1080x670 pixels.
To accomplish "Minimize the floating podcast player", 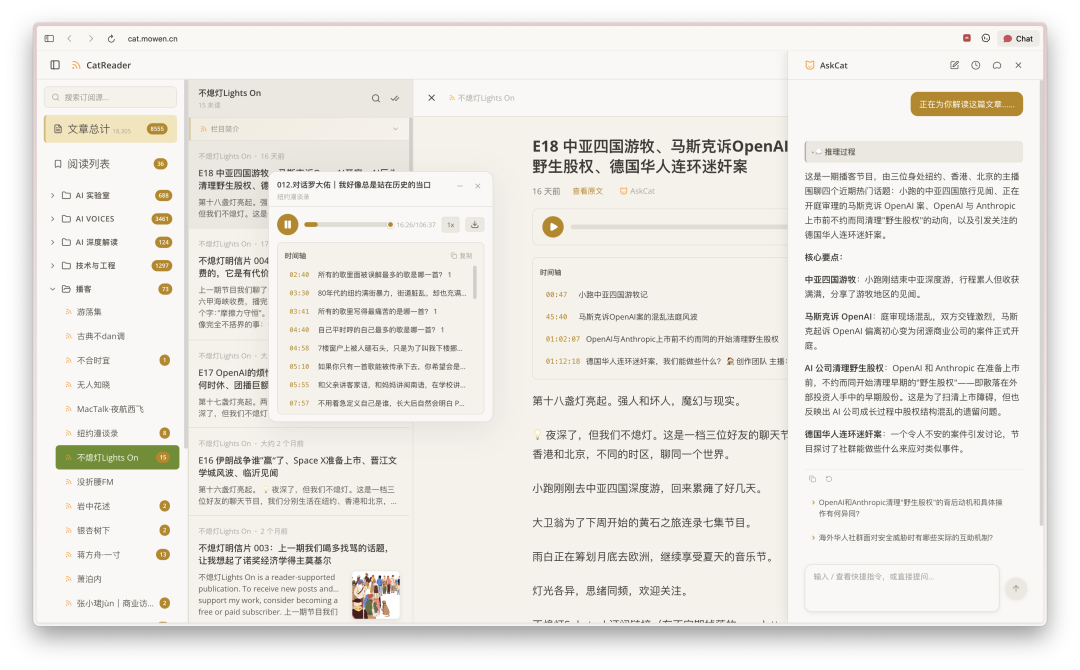I will [x=460, y=186].
